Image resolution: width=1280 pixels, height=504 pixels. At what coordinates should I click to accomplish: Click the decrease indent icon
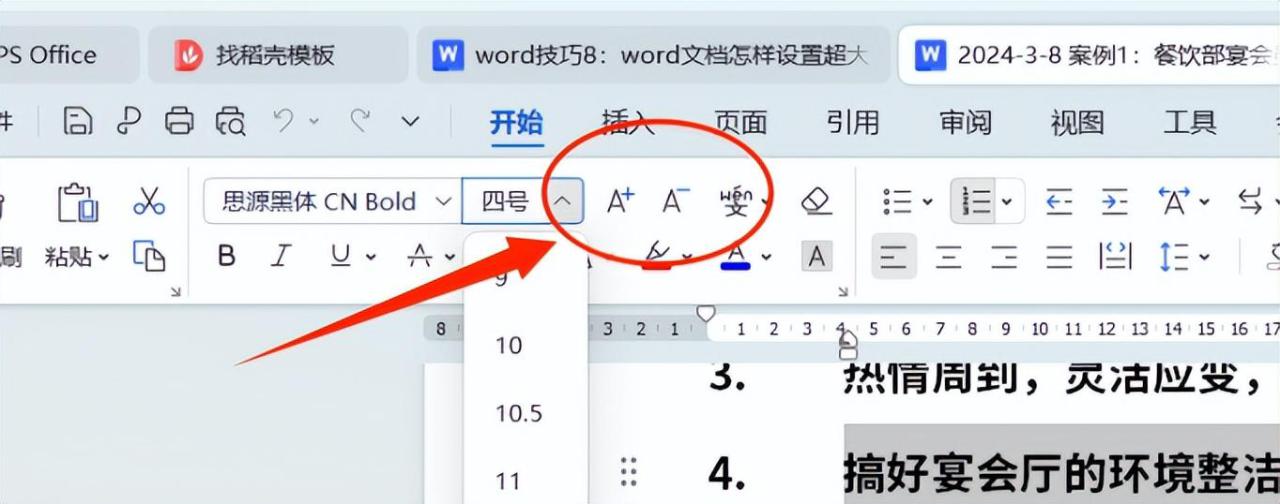(x=1059, y=202)
